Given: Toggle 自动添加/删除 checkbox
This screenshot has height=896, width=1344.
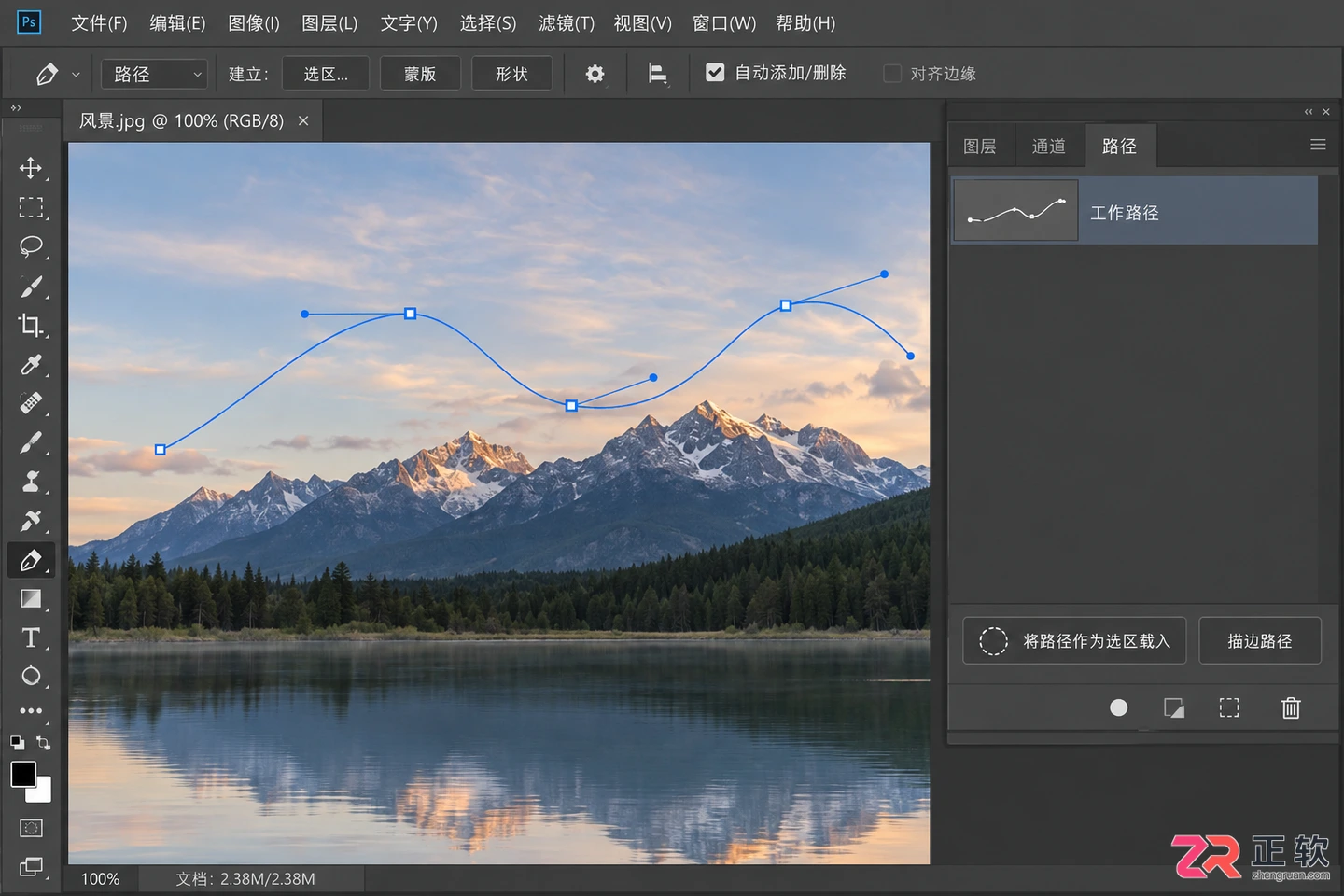Looking at the screenshot, I should [715, 72].
